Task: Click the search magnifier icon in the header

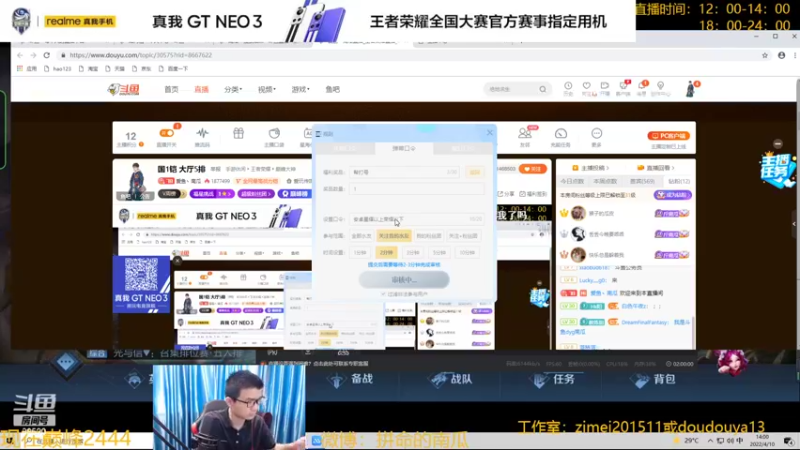Action: [x=542, y=89]
